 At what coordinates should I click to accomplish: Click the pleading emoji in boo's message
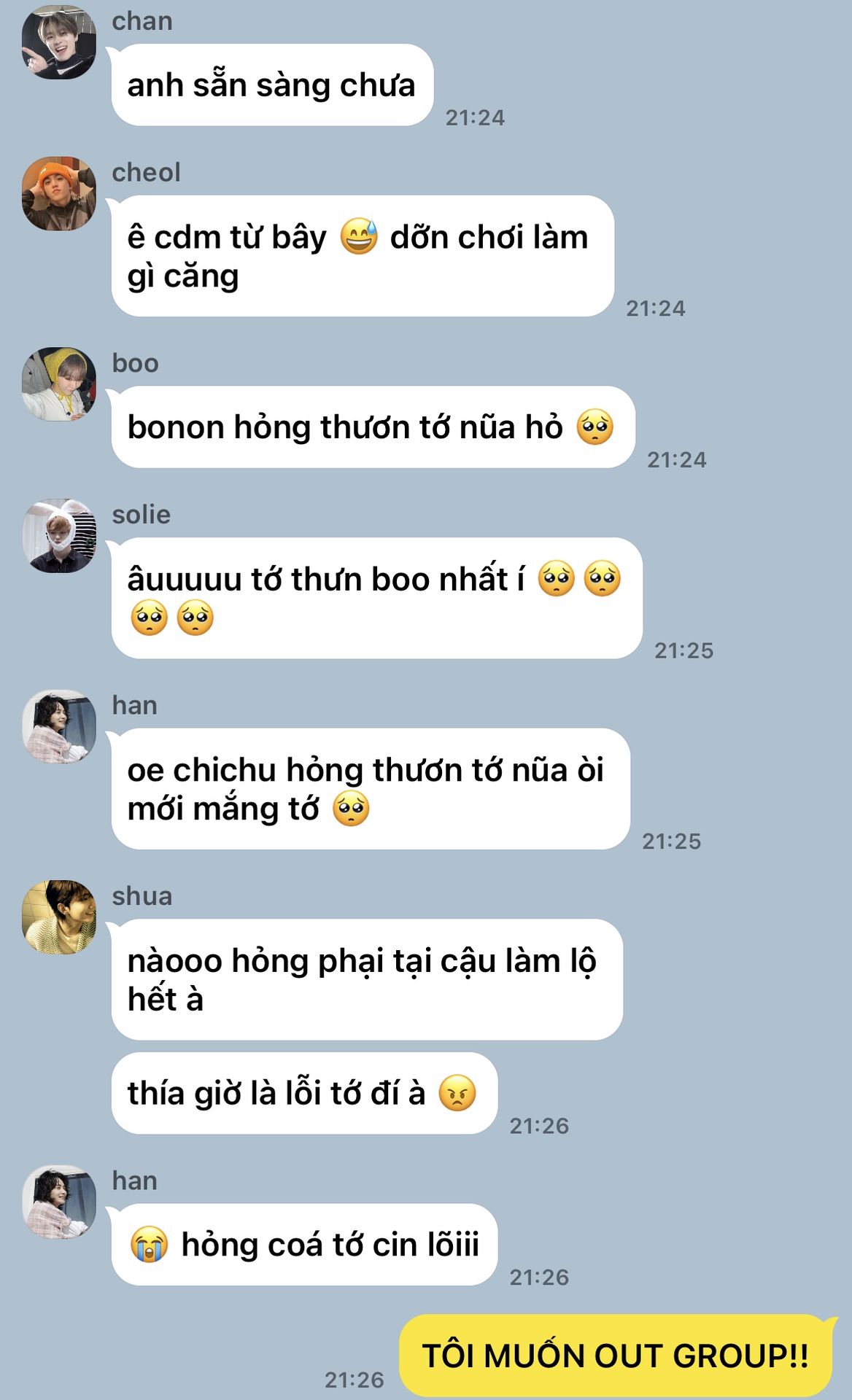[x=595, y=427]
